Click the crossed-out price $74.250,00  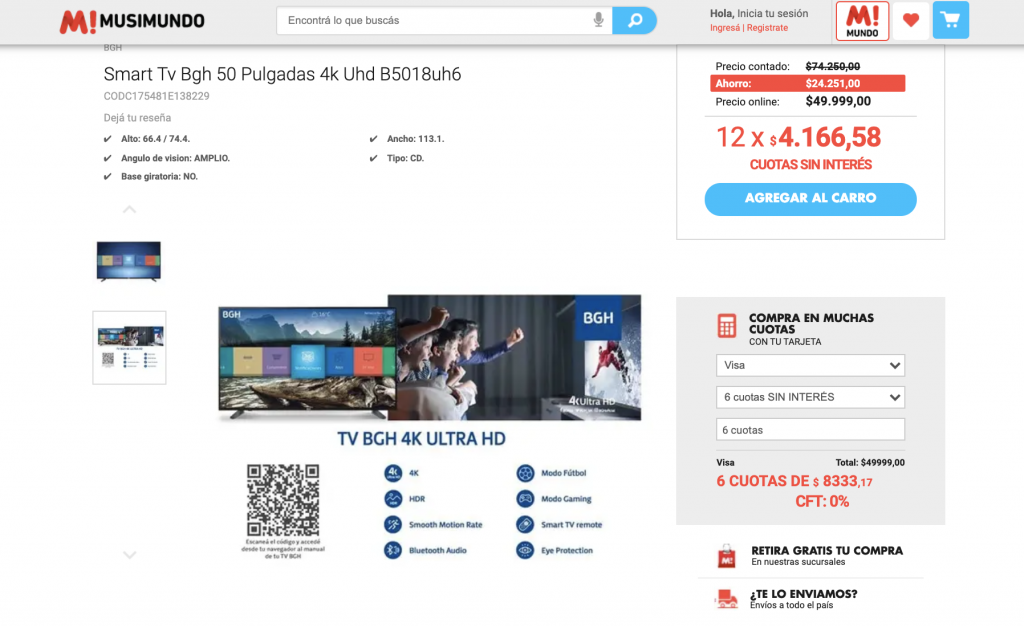coord(833,66)
